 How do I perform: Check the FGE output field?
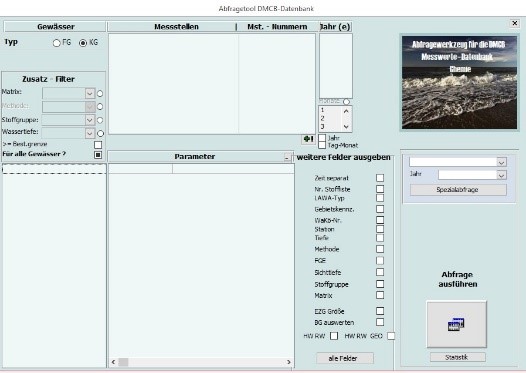click(x=380, y=260)
